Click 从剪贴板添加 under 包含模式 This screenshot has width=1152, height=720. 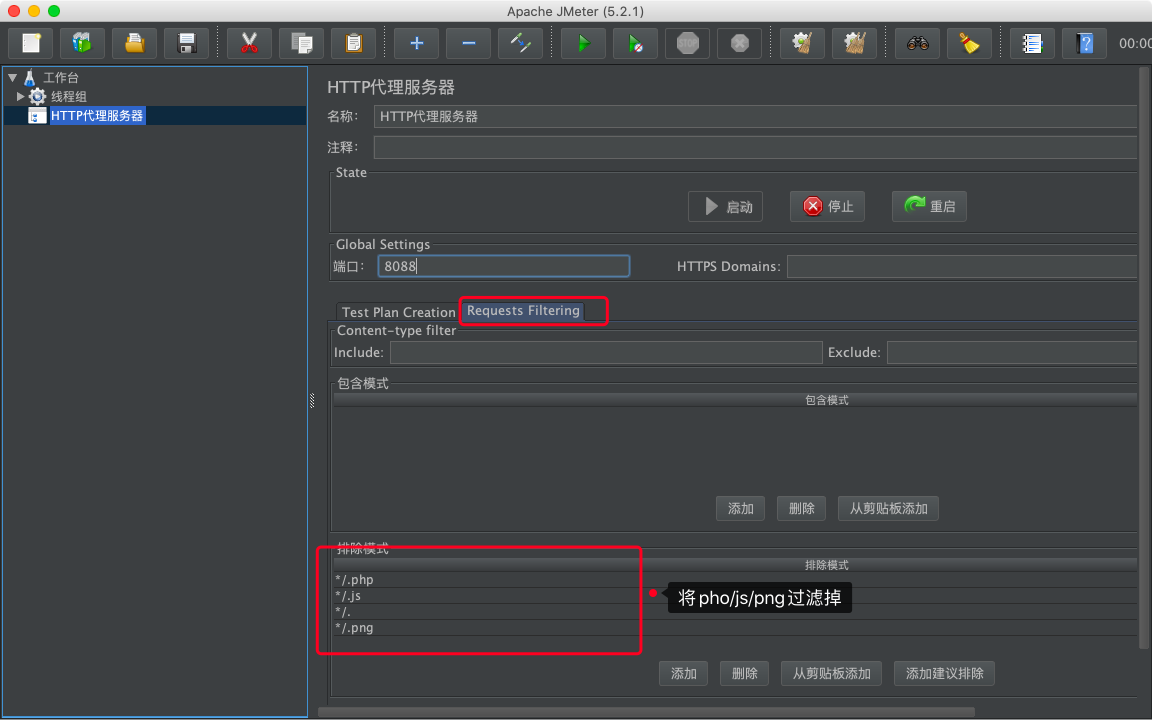pos(888,508)
